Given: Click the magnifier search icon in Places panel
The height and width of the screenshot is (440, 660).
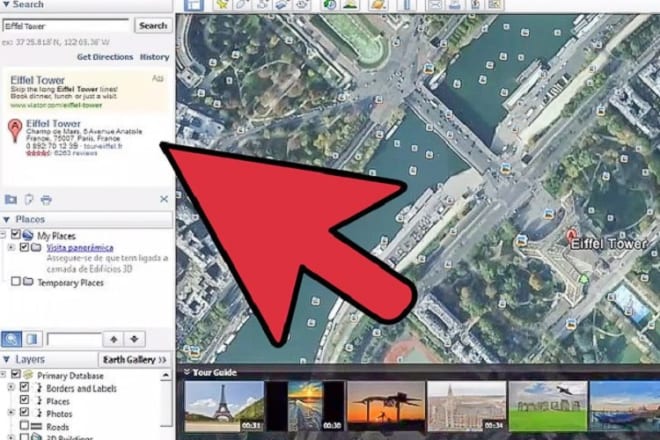Looking at the screenshot, I should [x=11, y=339].
